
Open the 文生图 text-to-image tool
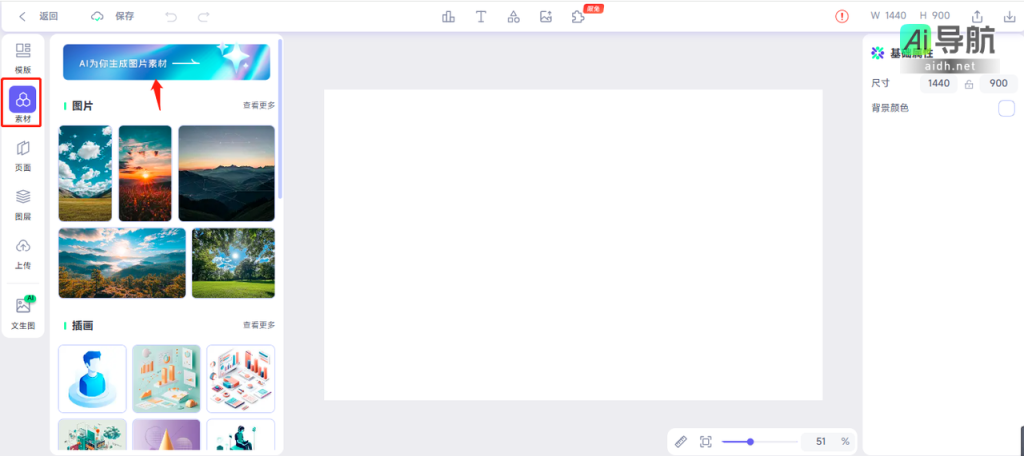22,311
